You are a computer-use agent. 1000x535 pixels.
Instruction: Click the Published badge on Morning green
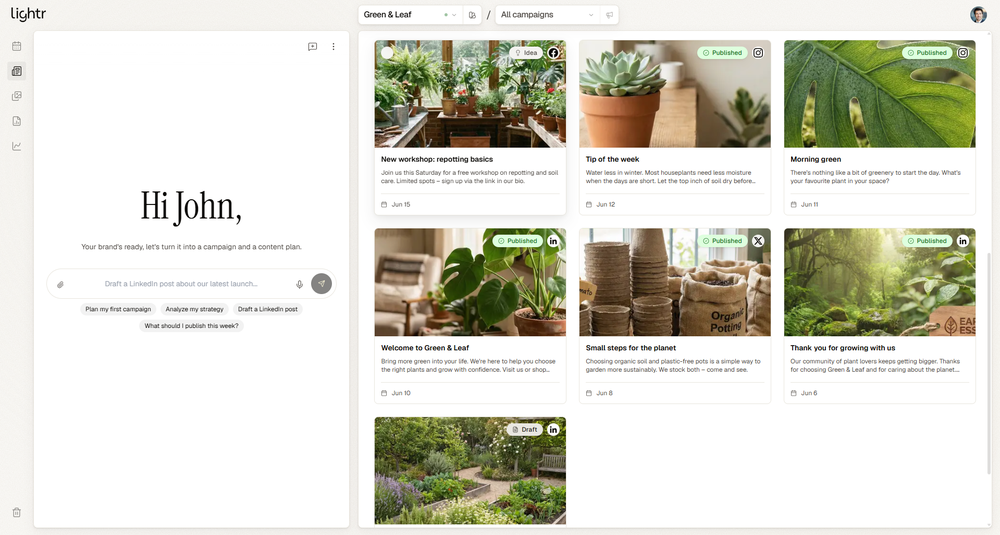coord(927,53)
